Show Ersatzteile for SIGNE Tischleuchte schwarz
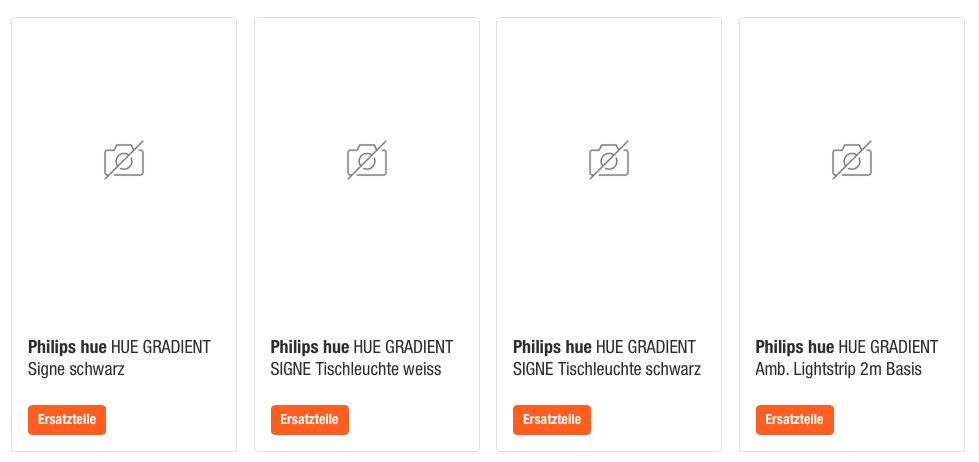This screenshot has width=979, height=462. tap(552, 420)
